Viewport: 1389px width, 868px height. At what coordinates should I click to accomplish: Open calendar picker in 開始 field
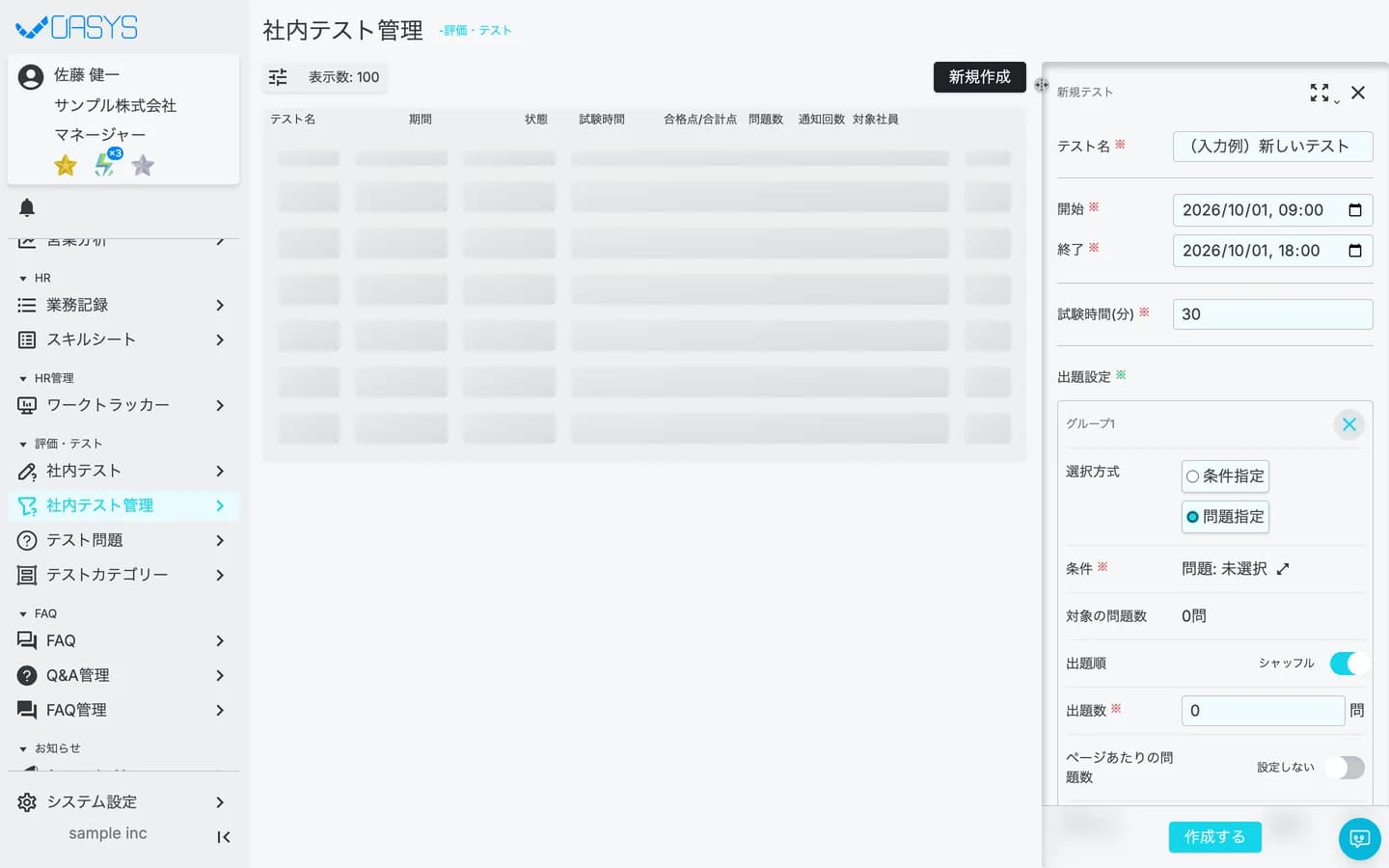coord(1354,210)
